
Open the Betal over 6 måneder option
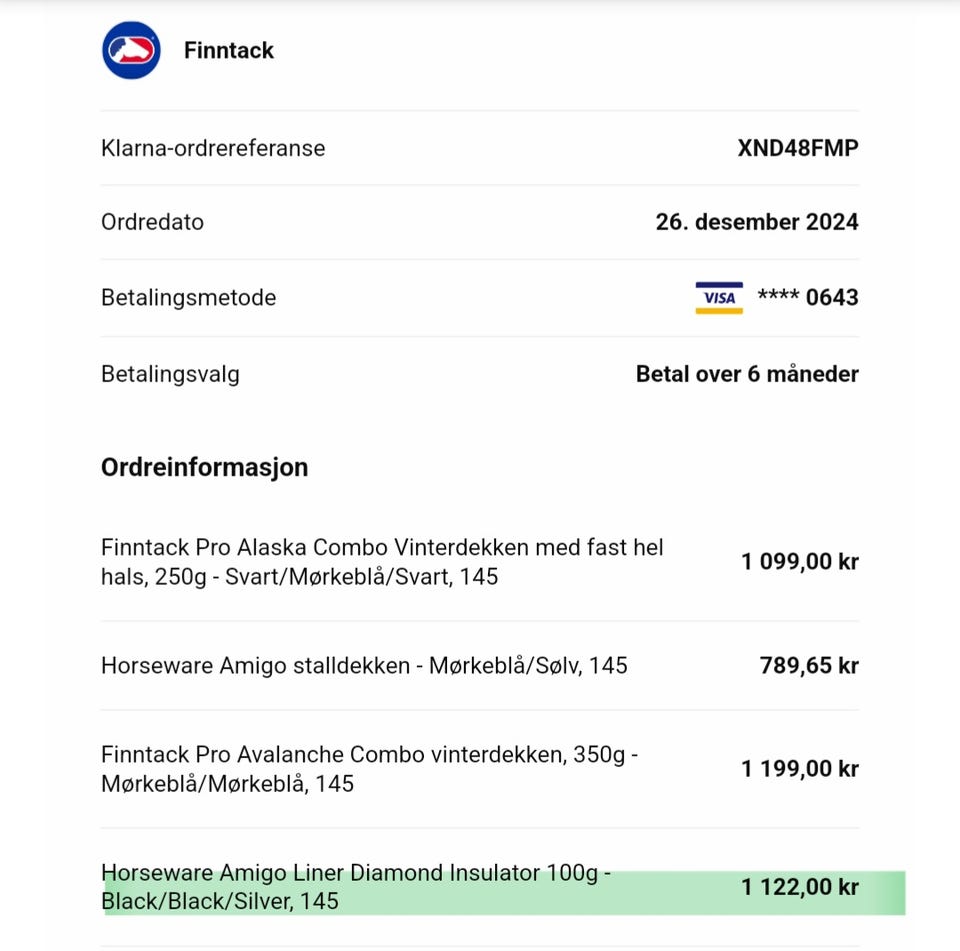pyautogui.click(x=747, y=374)
